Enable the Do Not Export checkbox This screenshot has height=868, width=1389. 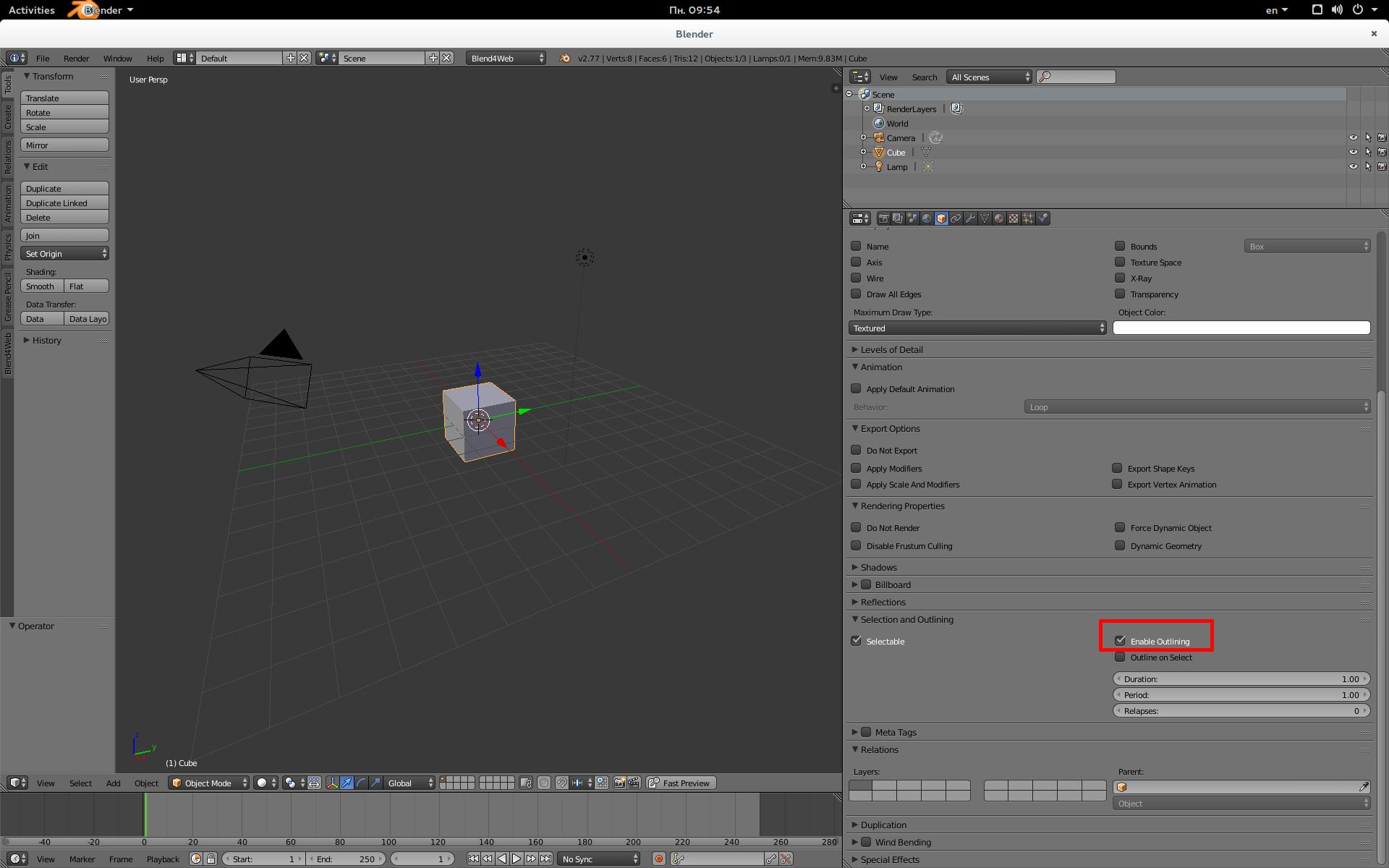click(x=856, y=450)
